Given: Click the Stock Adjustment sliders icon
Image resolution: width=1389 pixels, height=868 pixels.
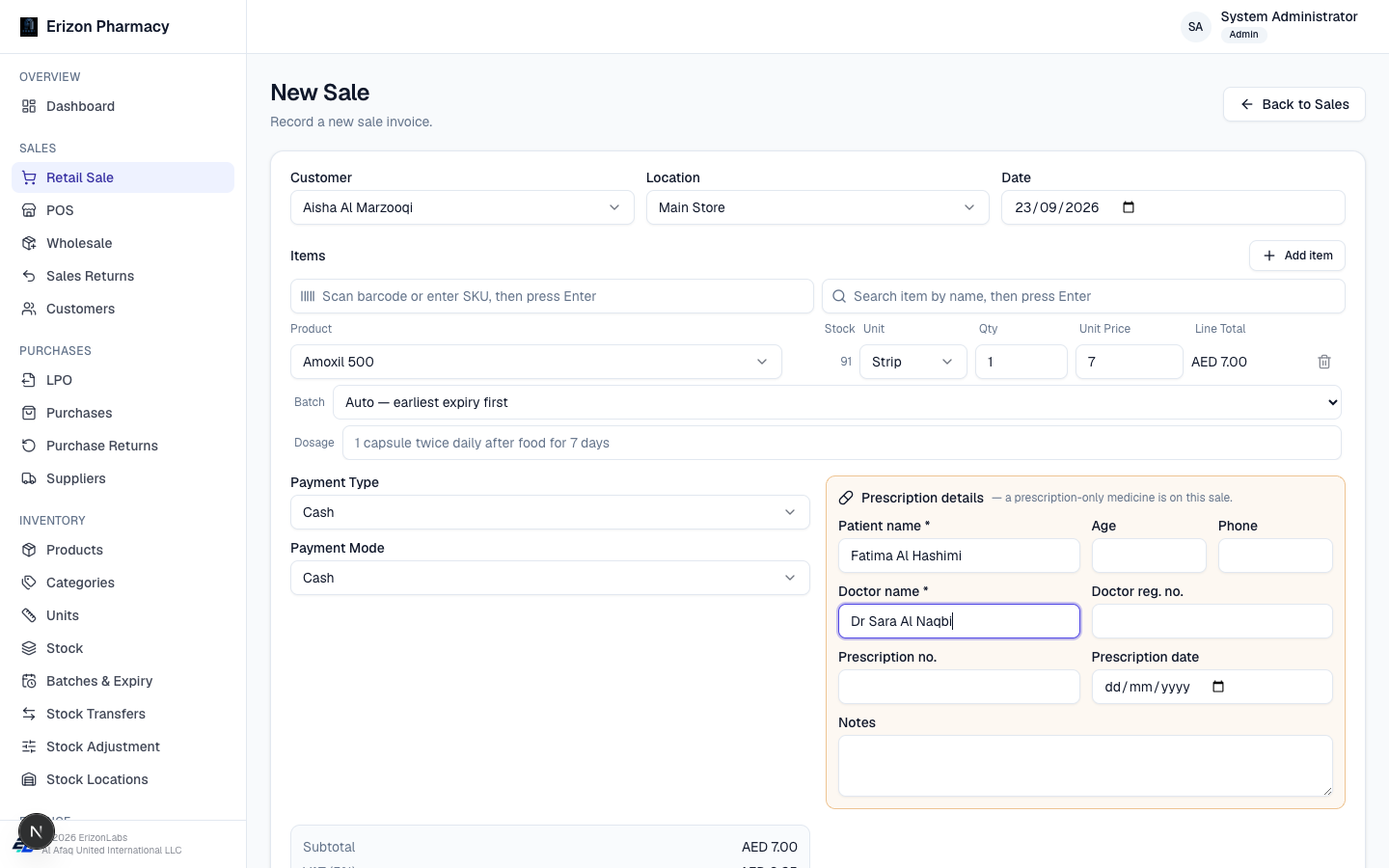Looking at the screenshot, I should [29, 746].
